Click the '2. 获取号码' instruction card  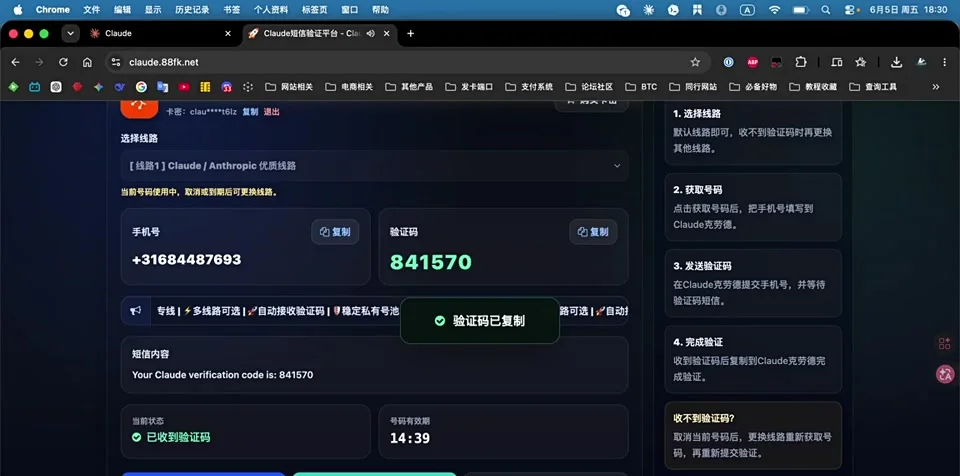click(753, 207)
